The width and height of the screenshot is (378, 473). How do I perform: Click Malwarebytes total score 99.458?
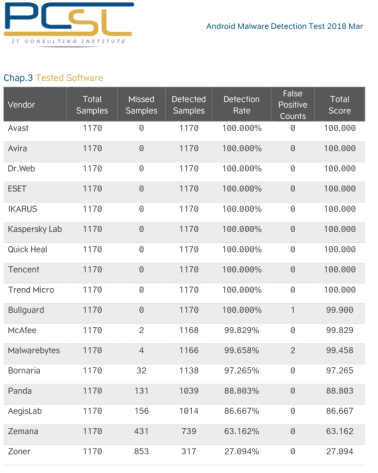click(340, 350)
